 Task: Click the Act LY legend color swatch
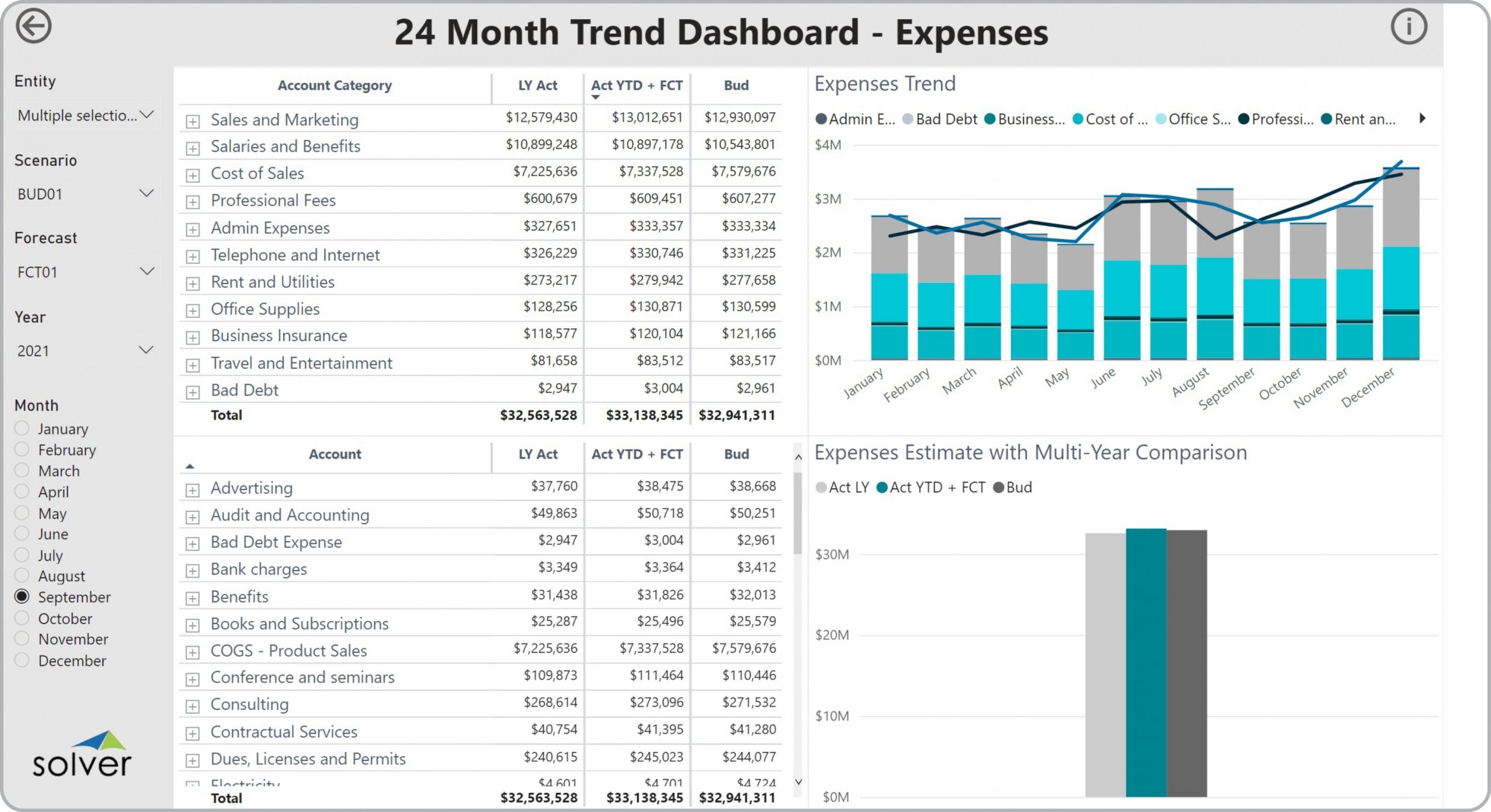click(x=821, y=488)
